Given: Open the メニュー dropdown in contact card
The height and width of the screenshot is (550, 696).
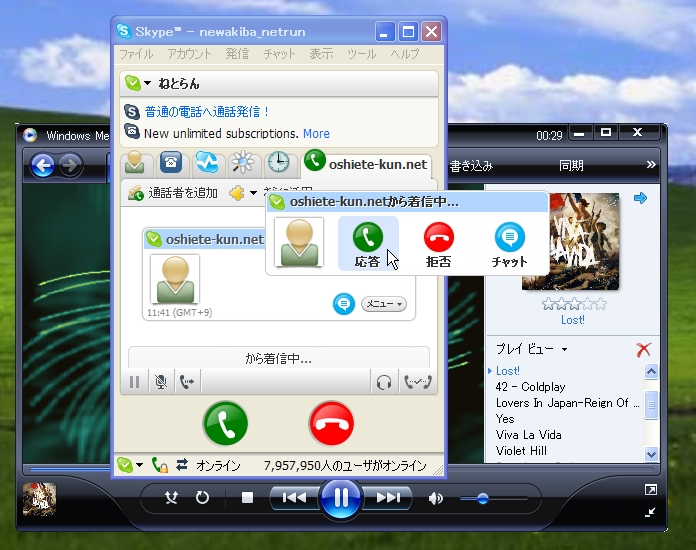Looking at the screenshot, I should [x=384, y=304].
